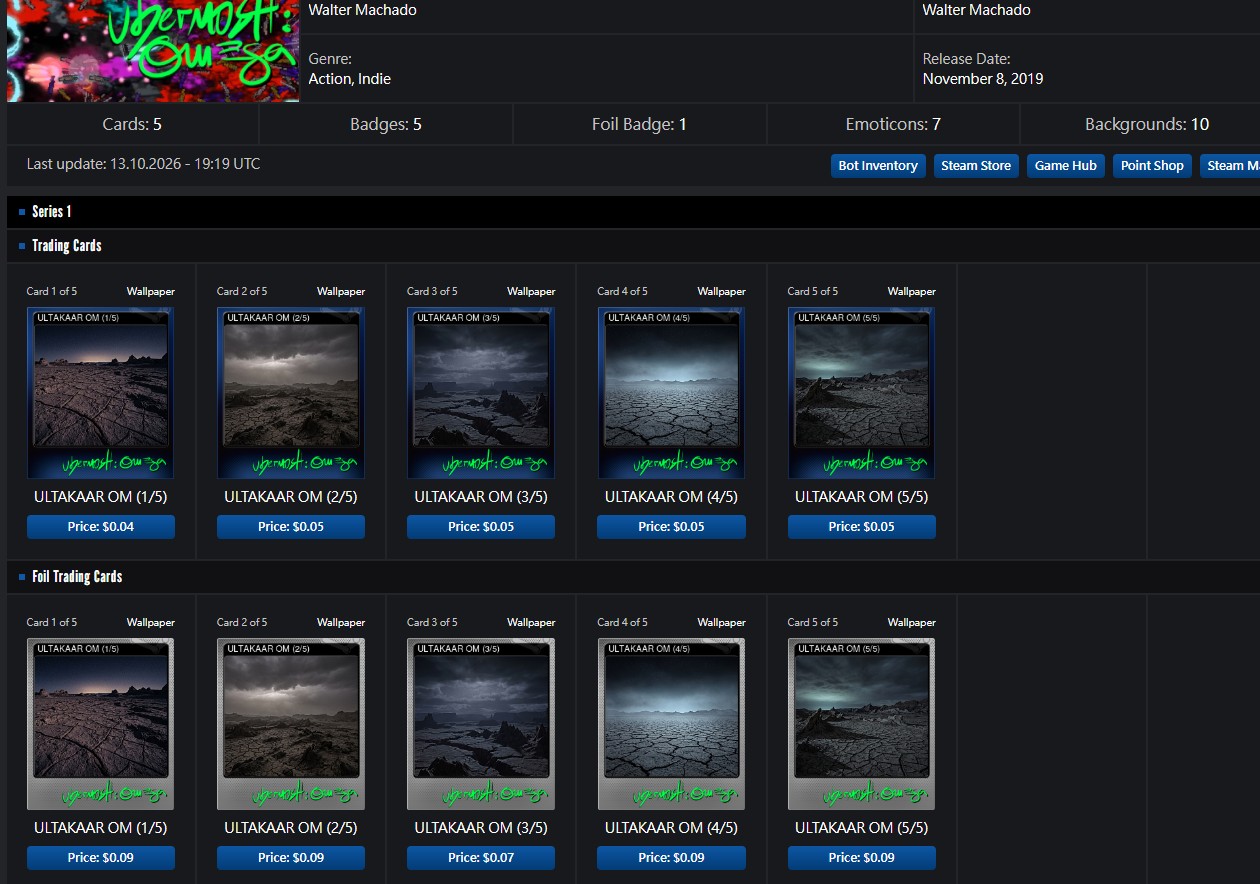Click the $0.04 price button

point(101,527)
